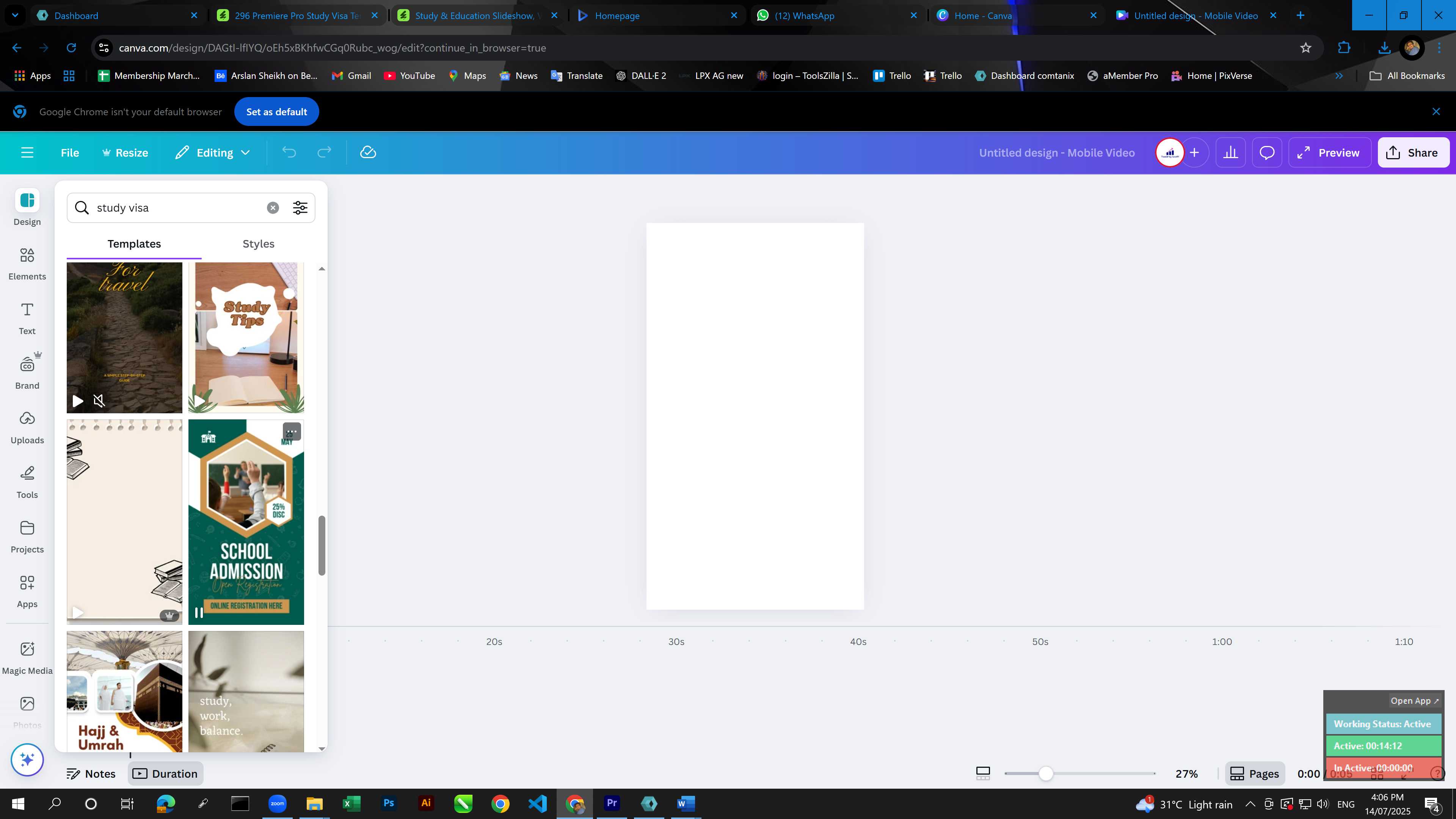Open Photoshop from the taskbar
Screen dimensions: 1456x819
[388, 803]
